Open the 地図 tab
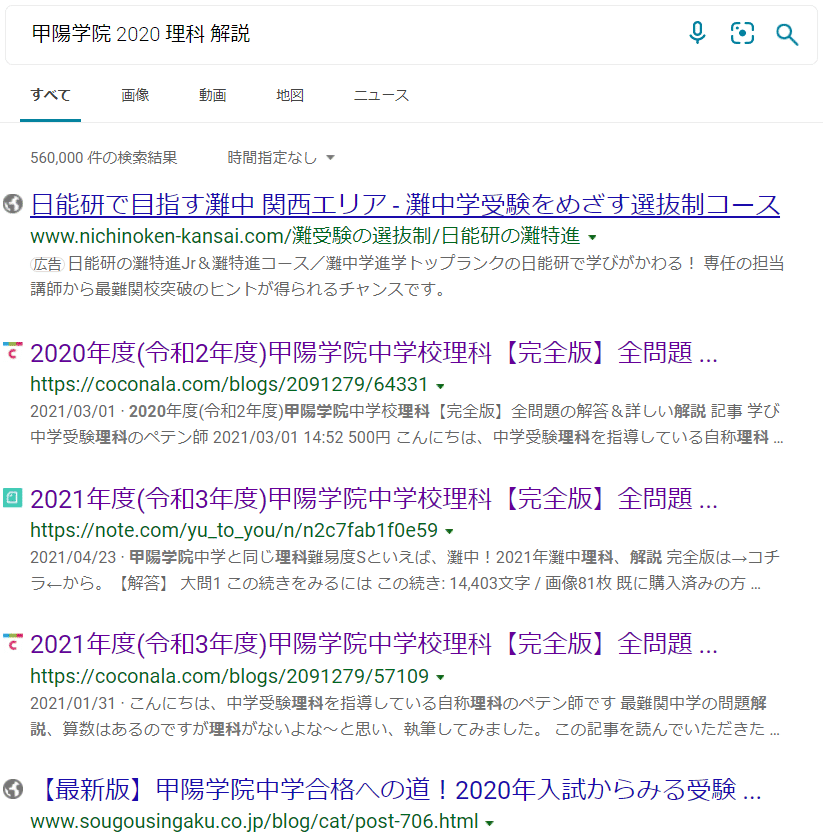Viewport: 823px width, 832px height. tap(290, 96)
